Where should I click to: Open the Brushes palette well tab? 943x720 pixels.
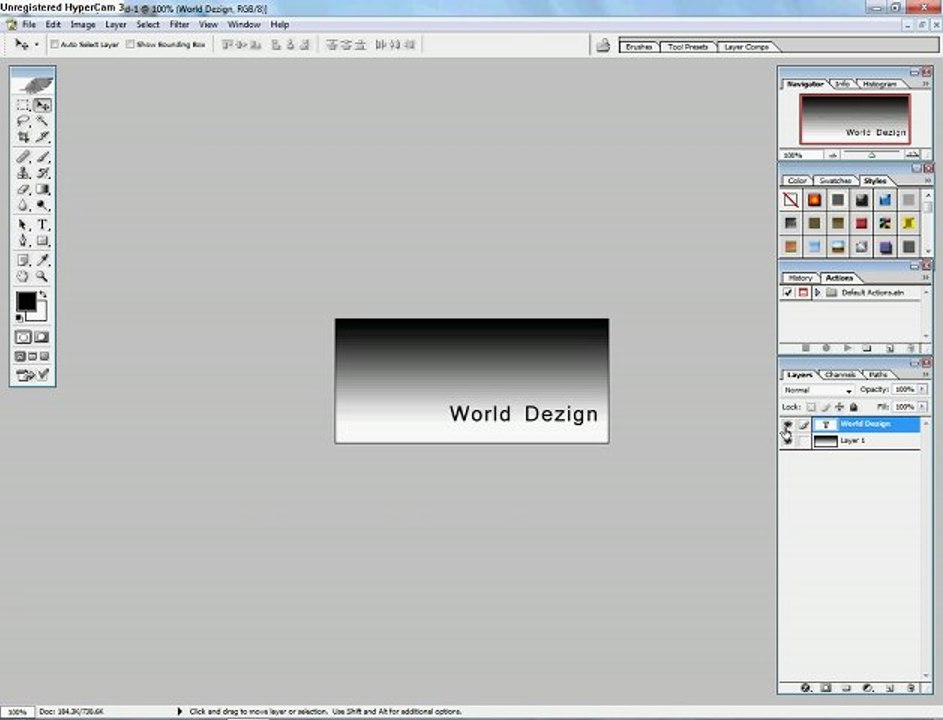(639, 47)
